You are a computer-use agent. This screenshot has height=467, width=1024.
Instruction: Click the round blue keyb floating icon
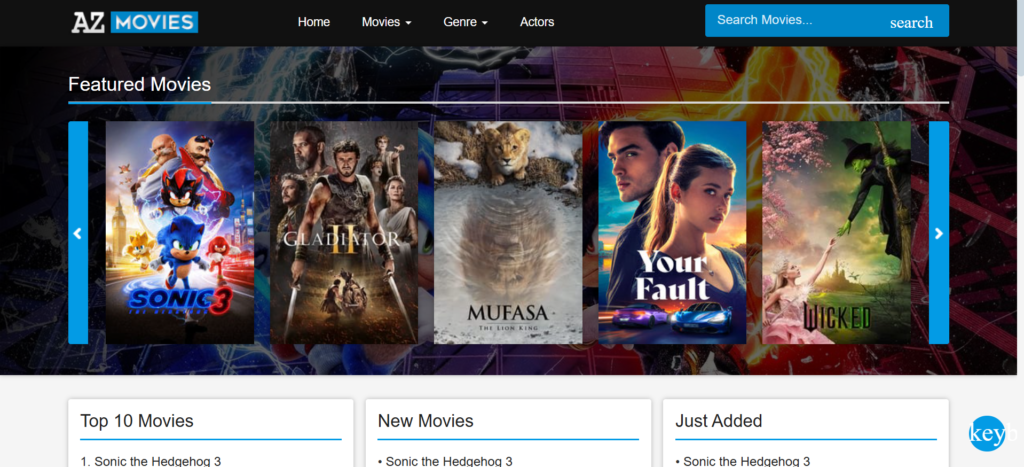pos(987,434)
